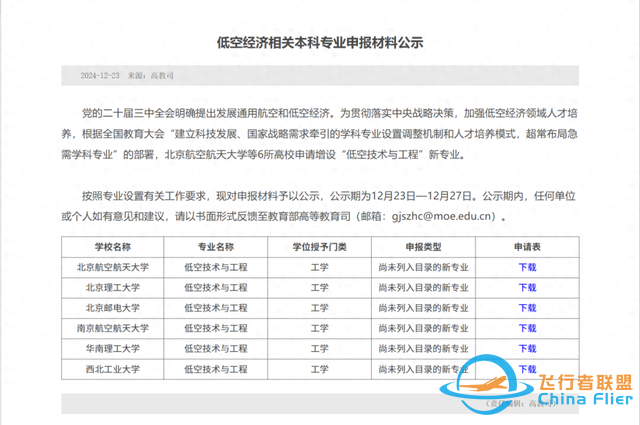Click 尚未列入目录的新专业 in 华南理工大学 row
The width and height of the screenshot is (640, 425).
(423, 349)
